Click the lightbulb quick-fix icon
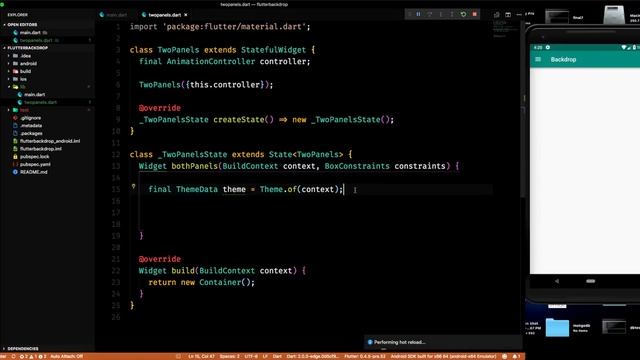Image resolution: width=640 pixels, height=360 pixels. (x=133, y=187)
